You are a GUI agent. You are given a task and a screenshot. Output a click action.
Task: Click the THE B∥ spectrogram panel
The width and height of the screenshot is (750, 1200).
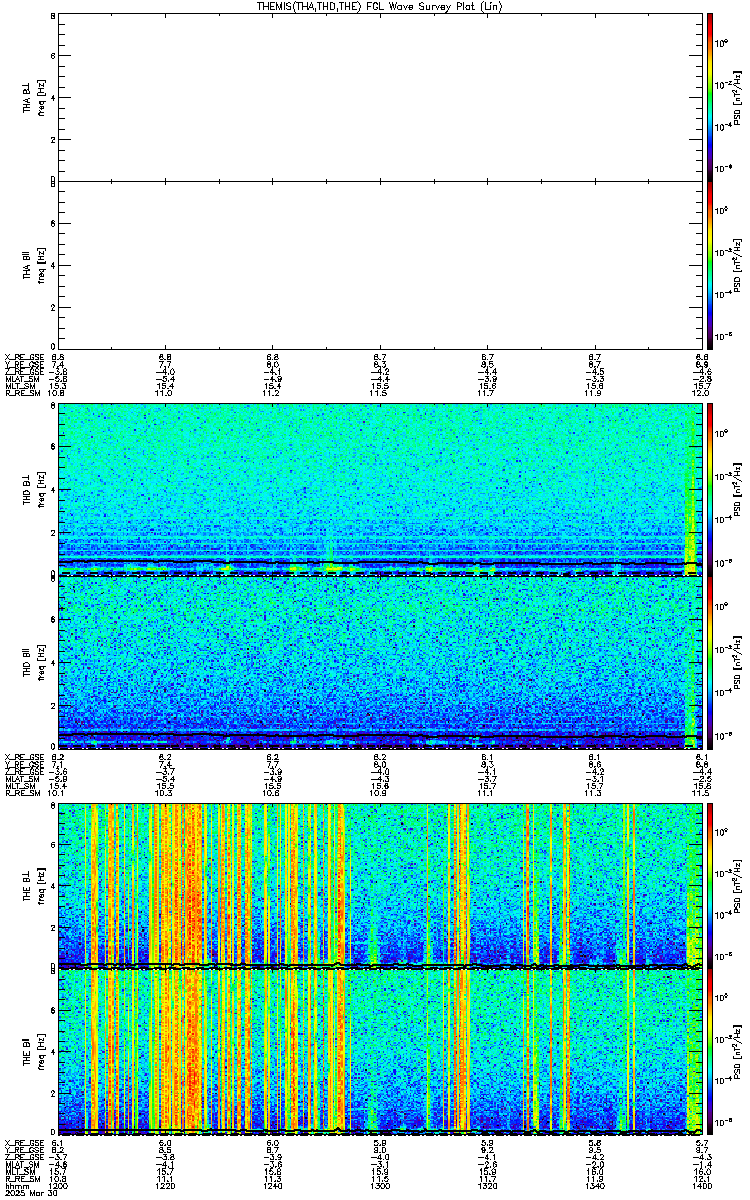click(x=378, y=1052)
